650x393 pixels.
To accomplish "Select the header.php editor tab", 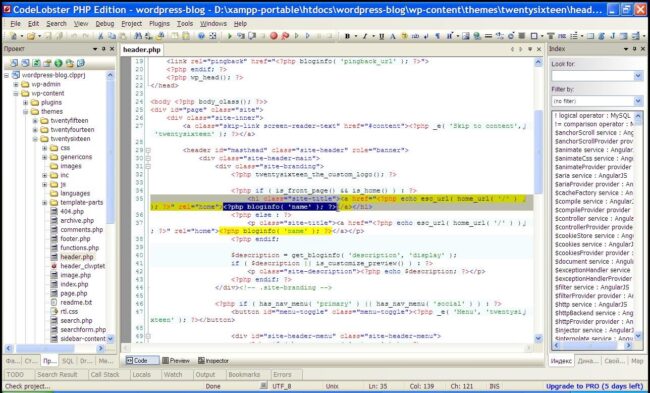I will [x=142, y=50].
